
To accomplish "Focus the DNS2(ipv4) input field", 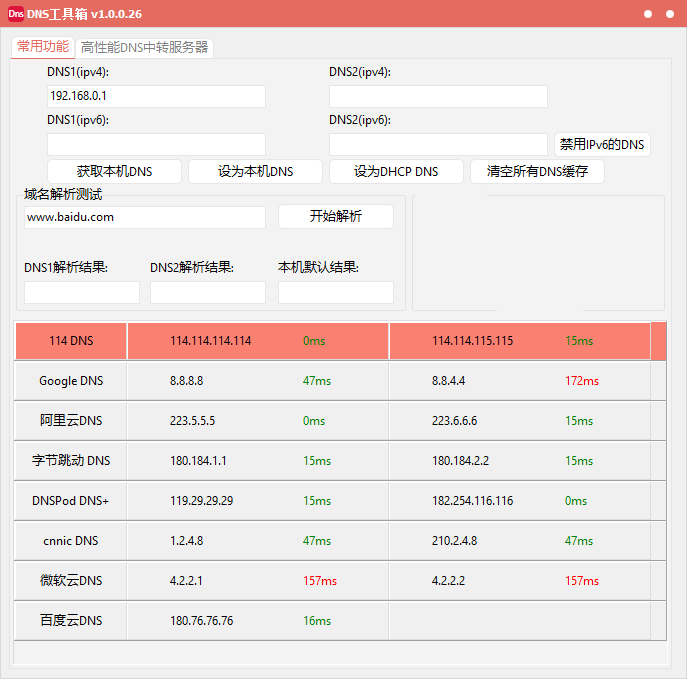I will point(438,96).
